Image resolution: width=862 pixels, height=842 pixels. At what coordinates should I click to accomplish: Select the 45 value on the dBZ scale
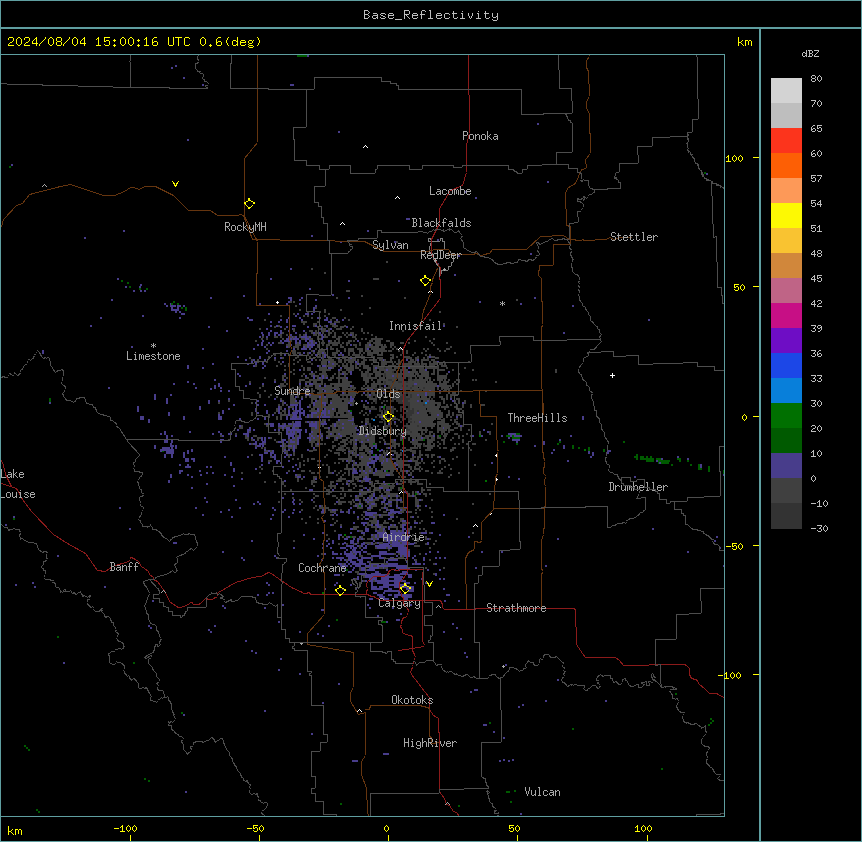point(816,279)
